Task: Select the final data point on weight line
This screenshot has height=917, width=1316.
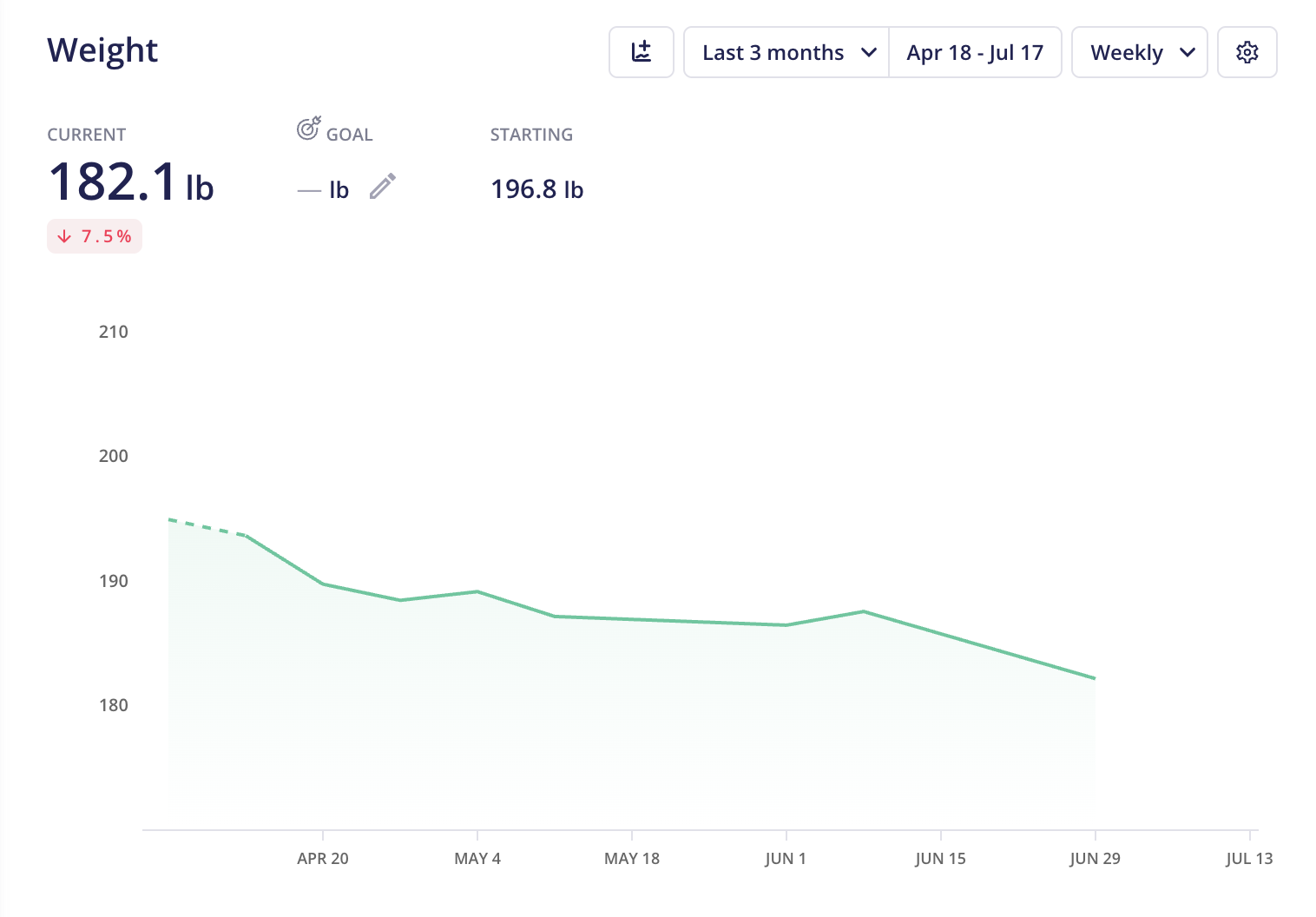Action: pyautogui.click(x=1095, y=678)
